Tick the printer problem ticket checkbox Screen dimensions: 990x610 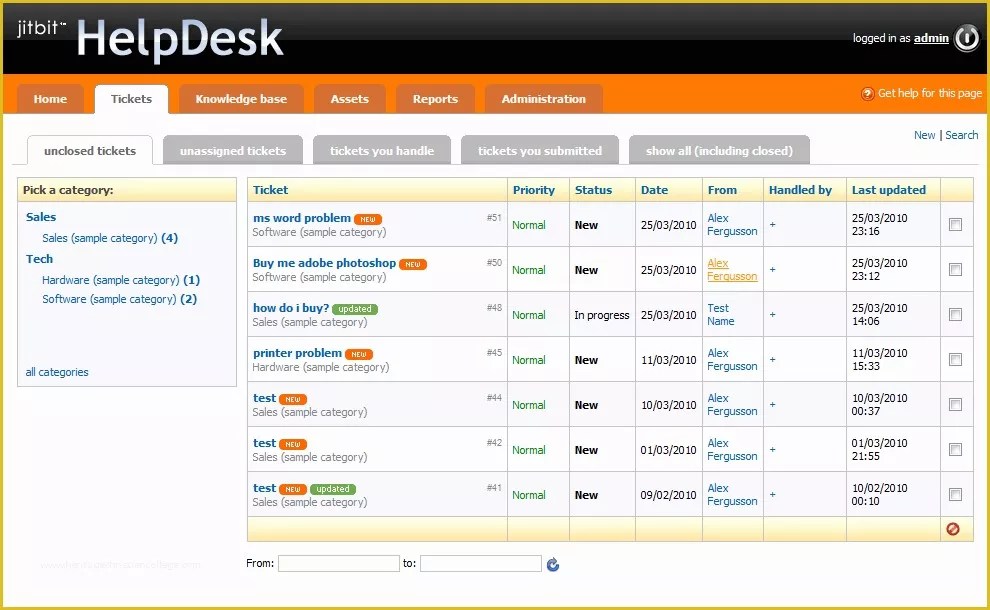[x=955, y=359]
